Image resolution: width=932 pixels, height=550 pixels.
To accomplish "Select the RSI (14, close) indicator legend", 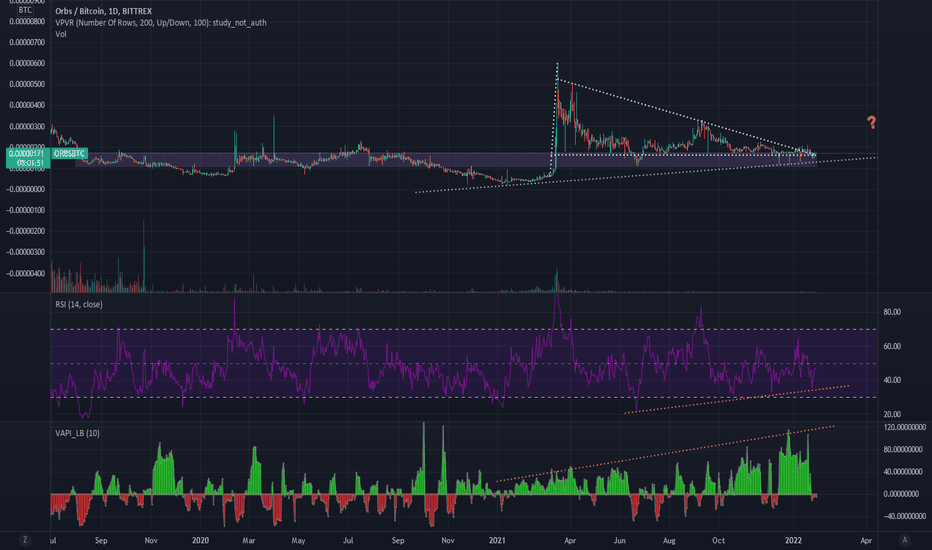I will pos(79,304).
